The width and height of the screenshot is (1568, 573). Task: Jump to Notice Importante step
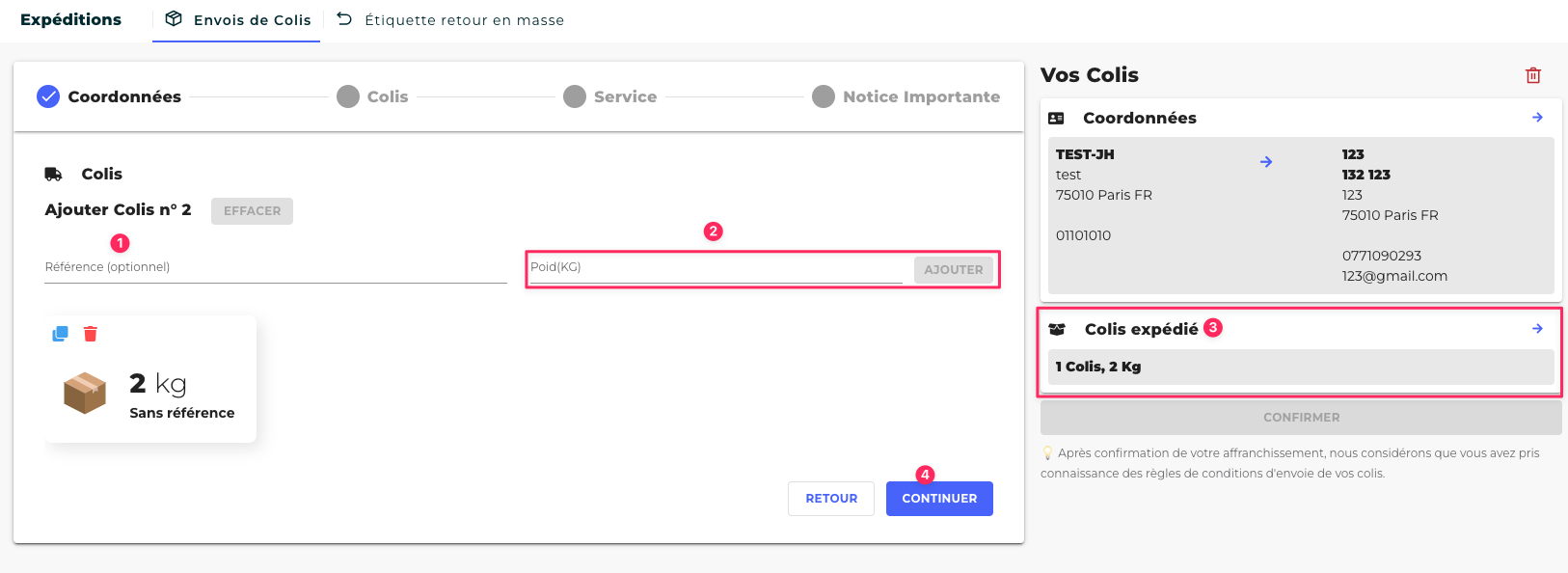point(906,96)
